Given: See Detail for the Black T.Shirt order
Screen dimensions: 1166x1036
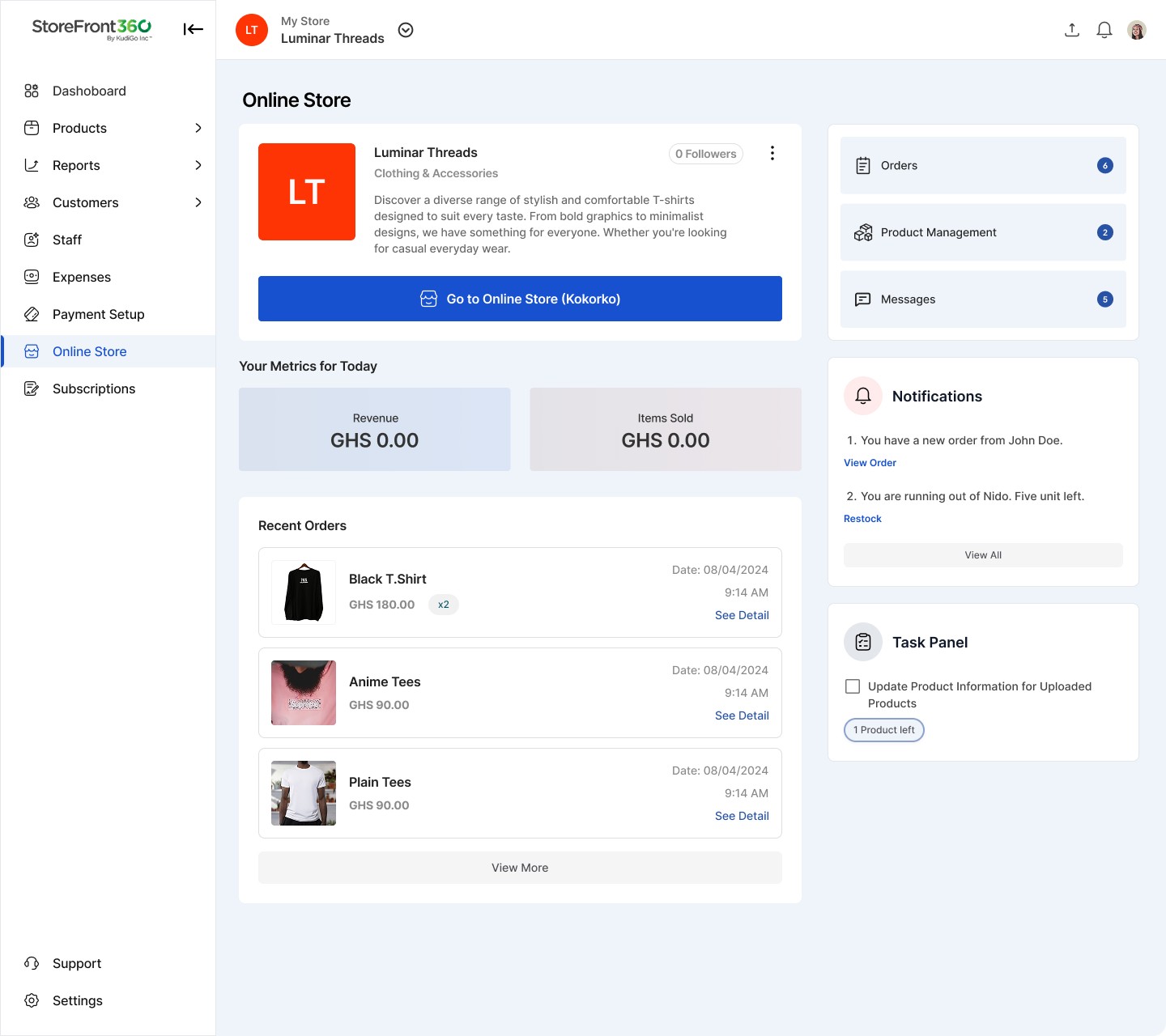Looking at the screenshot, I should (x=742, y=615).
